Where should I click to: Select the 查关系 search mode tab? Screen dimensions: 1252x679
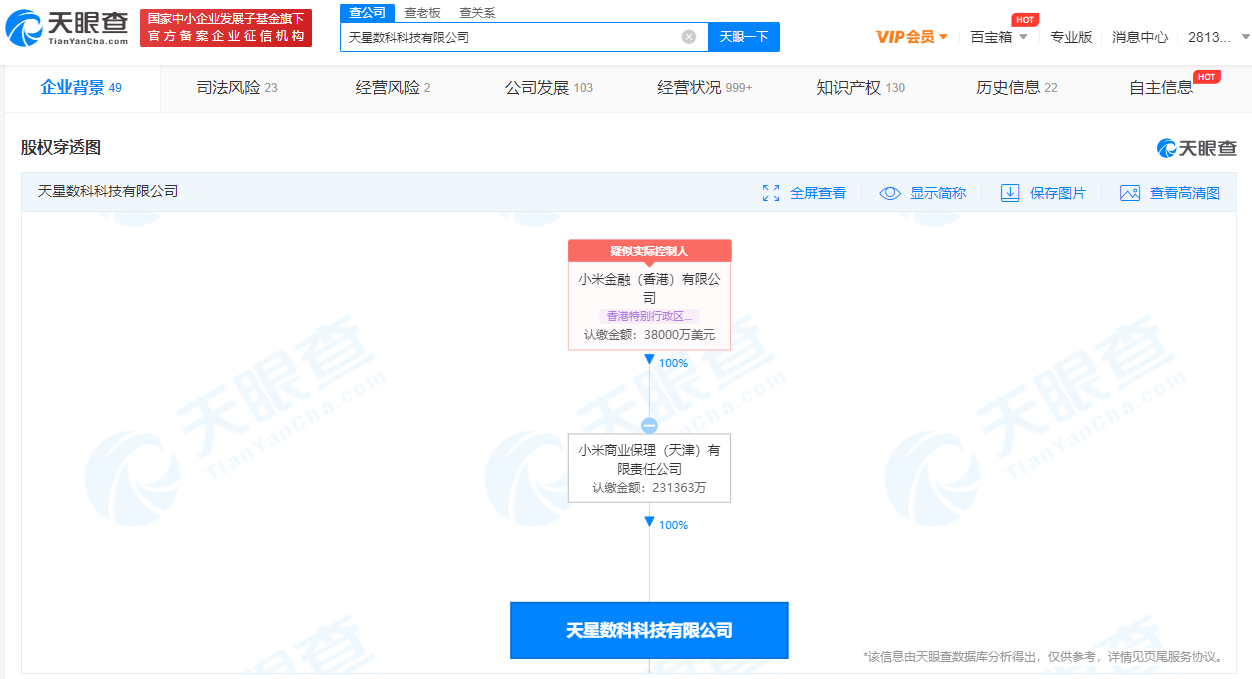tap(477, 13)
